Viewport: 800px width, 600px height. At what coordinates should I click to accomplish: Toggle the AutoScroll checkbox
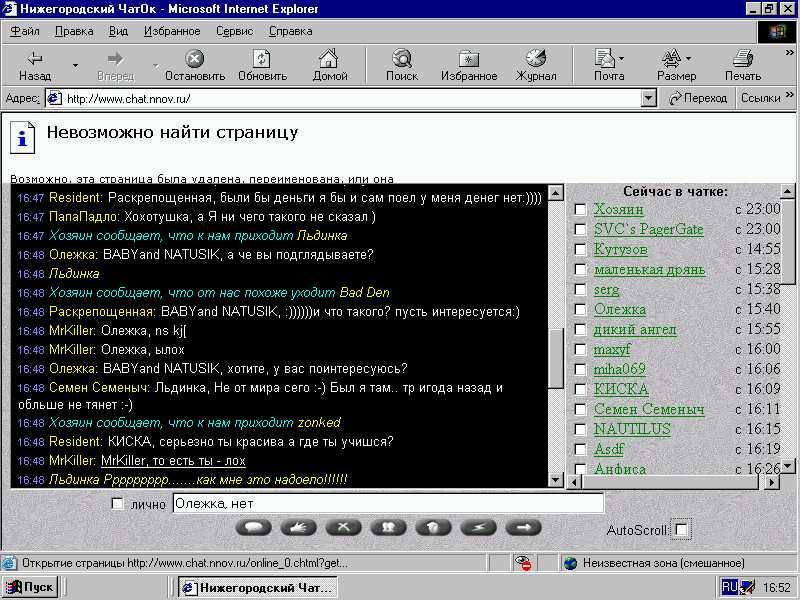[x=681, y=528]
